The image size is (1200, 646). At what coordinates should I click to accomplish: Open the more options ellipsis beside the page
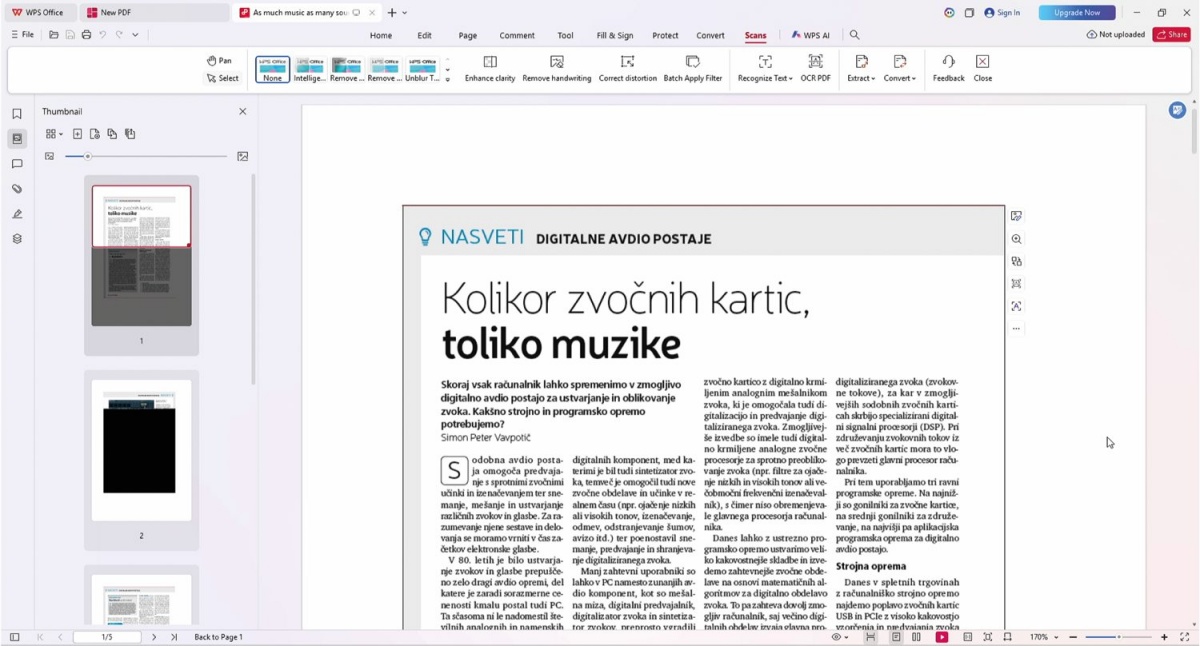[1016, 329]
